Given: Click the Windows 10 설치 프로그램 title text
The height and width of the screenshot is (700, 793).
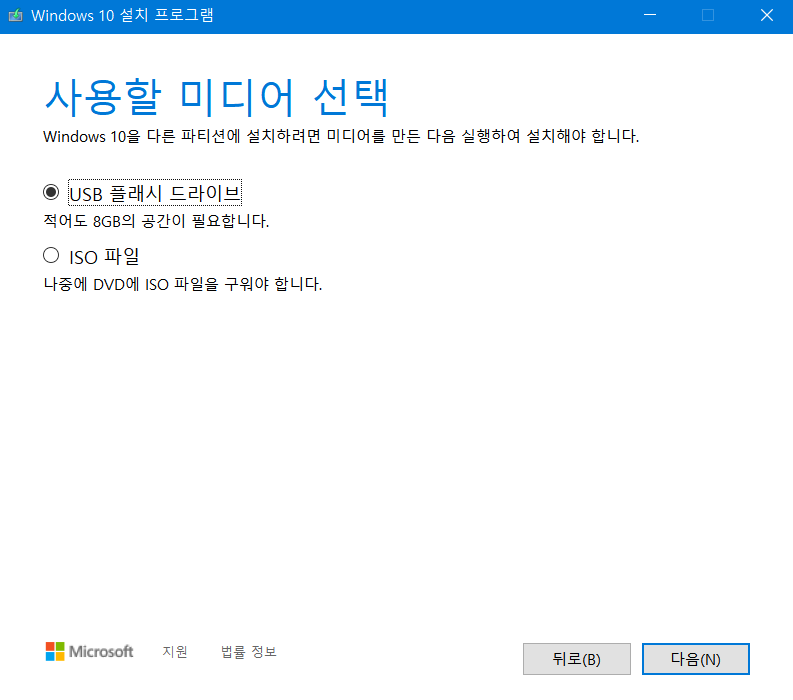Looking at the screenshot, I should (x=122, y=15).
